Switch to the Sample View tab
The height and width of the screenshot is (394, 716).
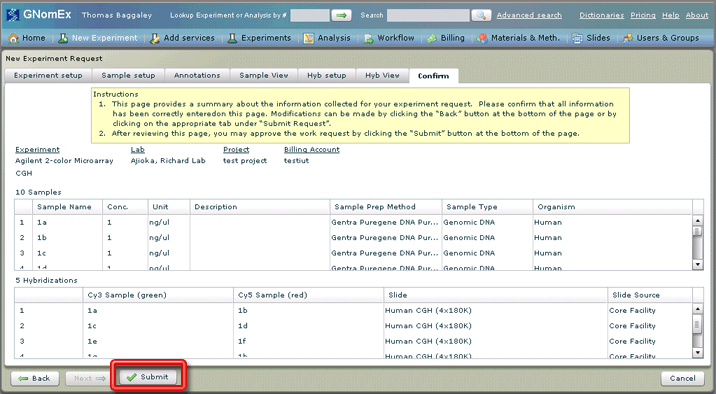(x=263, y=76)
